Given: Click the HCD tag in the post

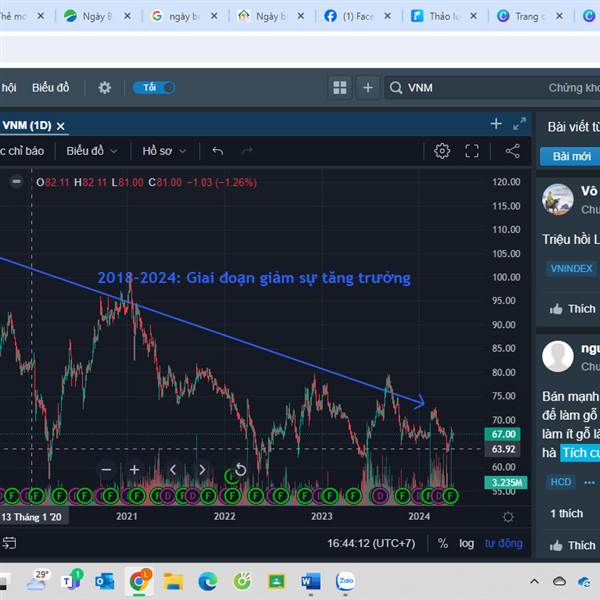Looking at the screenshot, I should [561, 482].
